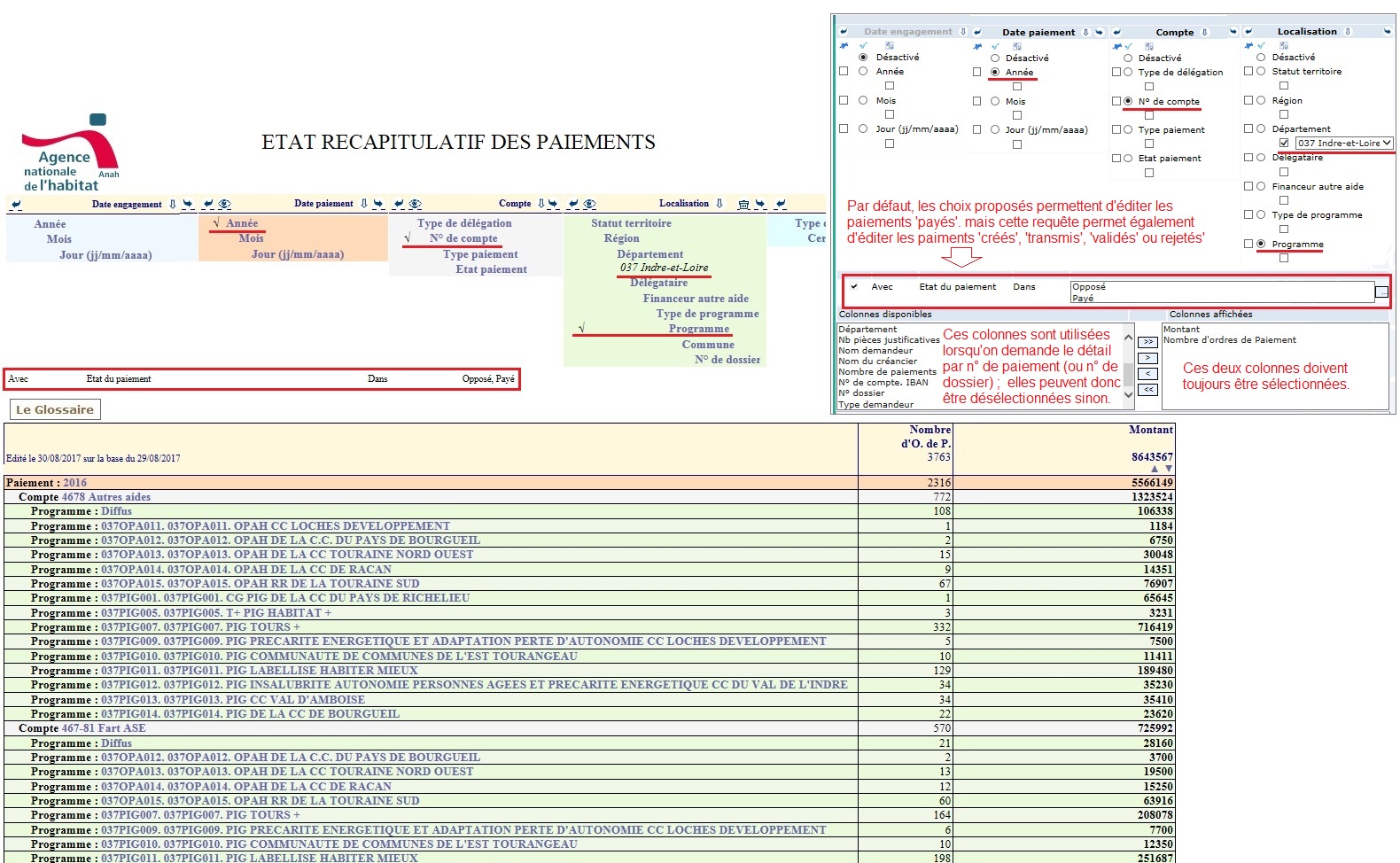The width and height of the screenshot is (1400, 863).
Task: Click eye icon beside Date paiement header
Action: click(225, 204)
